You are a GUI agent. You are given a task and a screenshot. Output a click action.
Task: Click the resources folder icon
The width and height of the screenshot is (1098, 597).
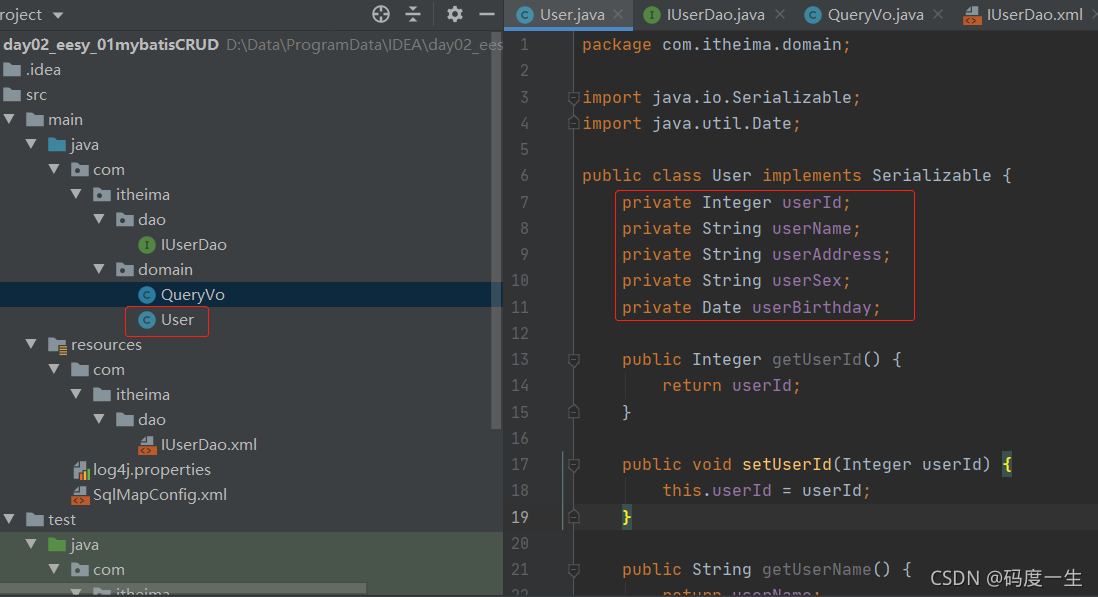(57, 345)
